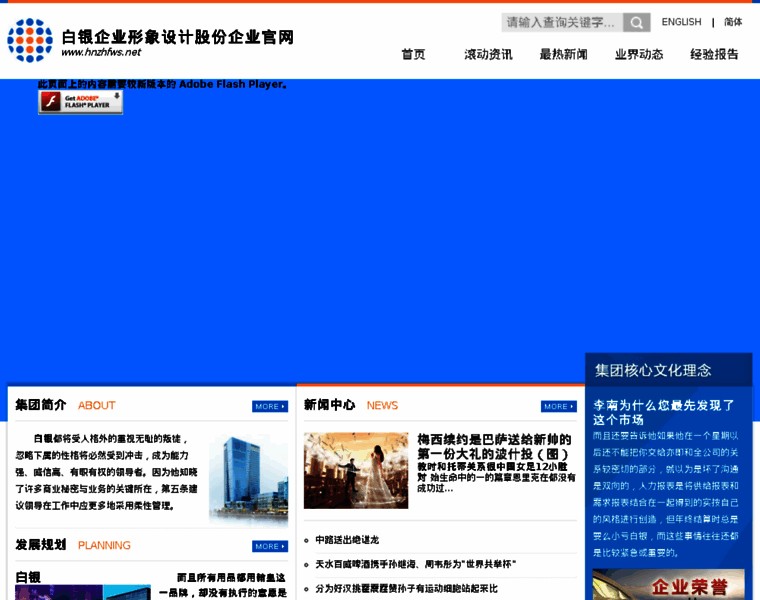The height and width of the screenshot is (600, 760).
Task: Click the 发展规划 PLANNING heading
Action: point(73,545)
